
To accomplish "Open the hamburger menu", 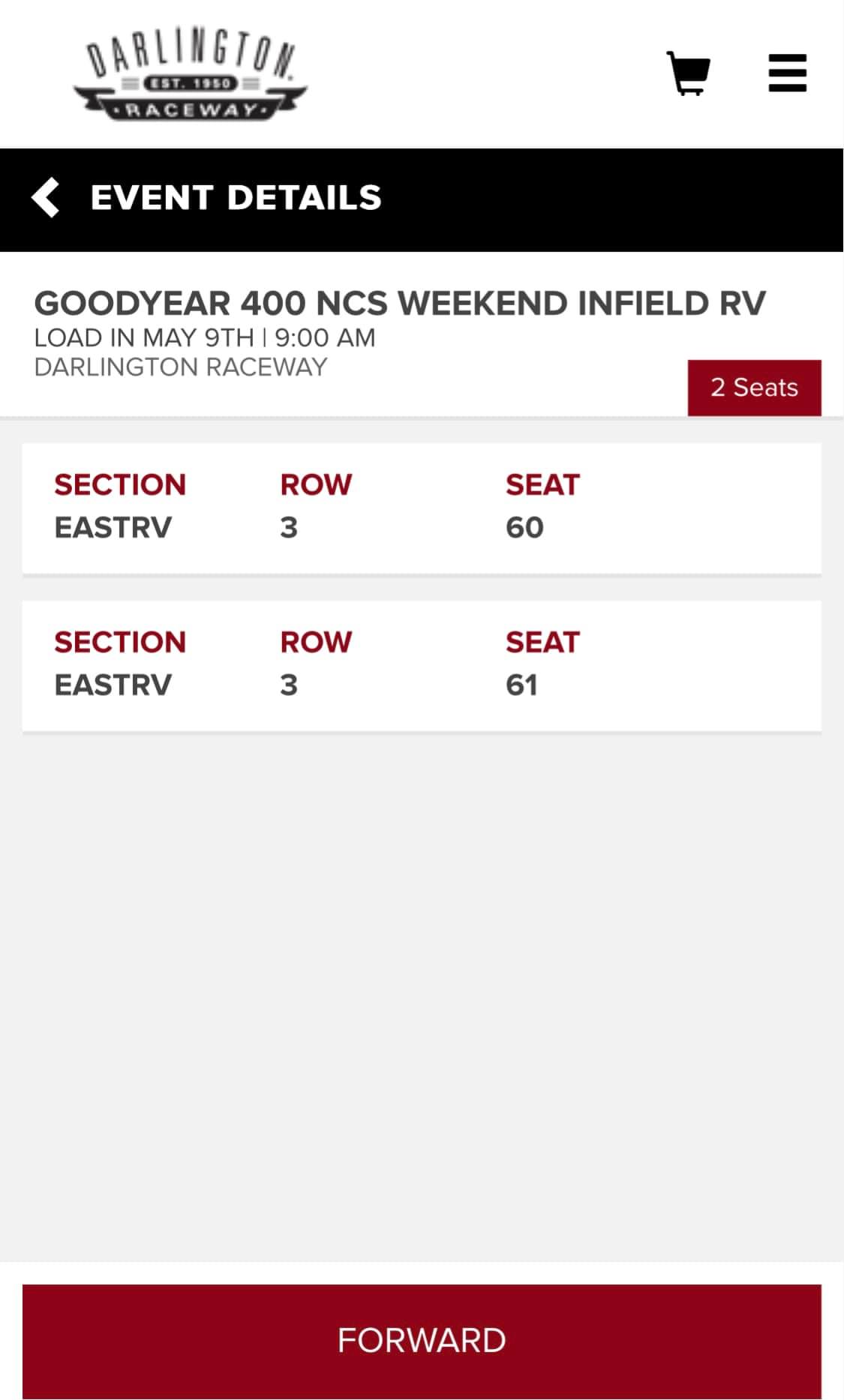I will click(x=787, y=73).
